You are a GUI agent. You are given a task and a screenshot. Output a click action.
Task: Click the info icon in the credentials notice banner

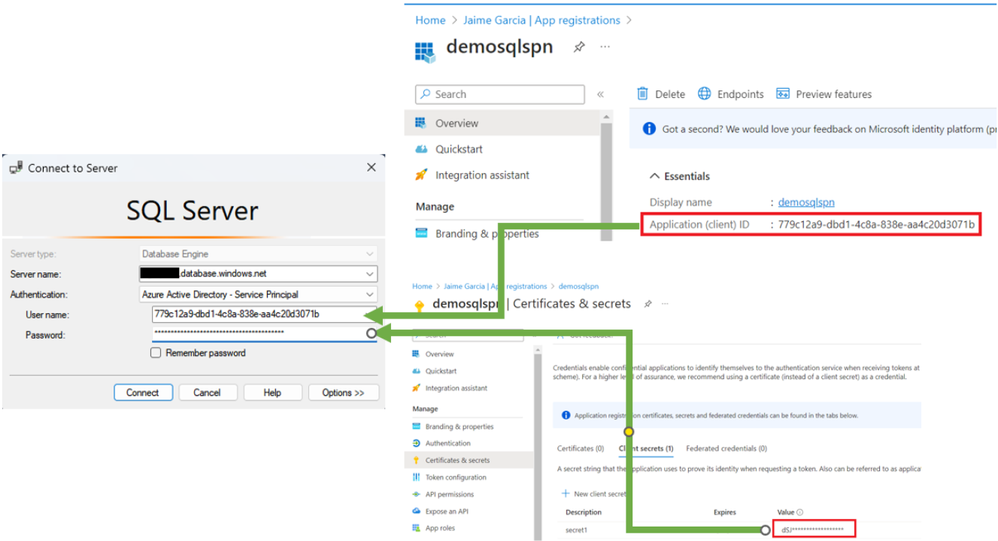pyautogui.click(x=566, y=416)
